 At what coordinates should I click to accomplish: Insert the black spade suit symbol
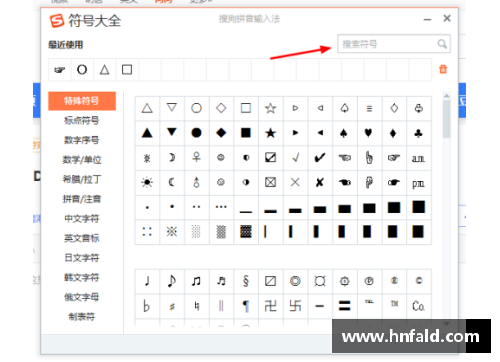(x=344, y=133)
